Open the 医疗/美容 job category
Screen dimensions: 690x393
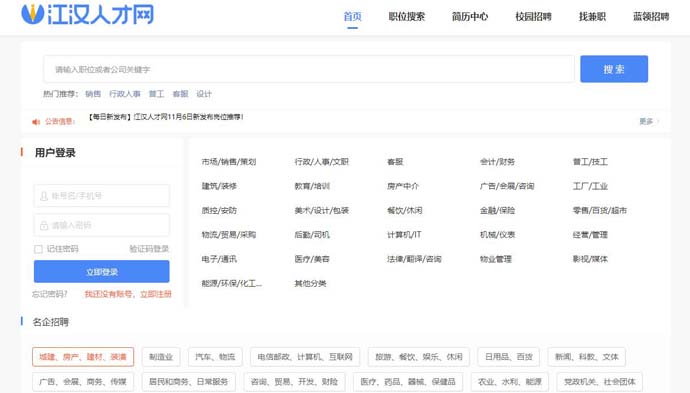point(312,259)
